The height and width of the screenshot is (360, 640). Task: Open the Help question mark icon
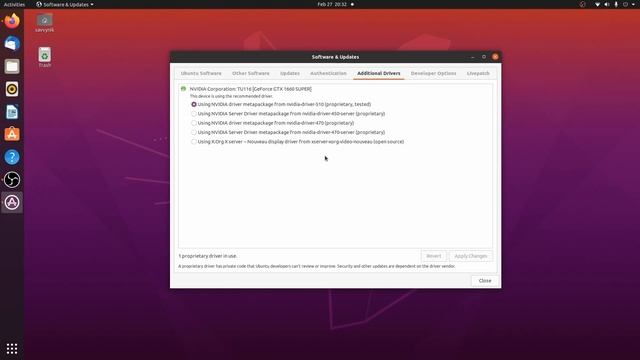[x=12, y=157]
